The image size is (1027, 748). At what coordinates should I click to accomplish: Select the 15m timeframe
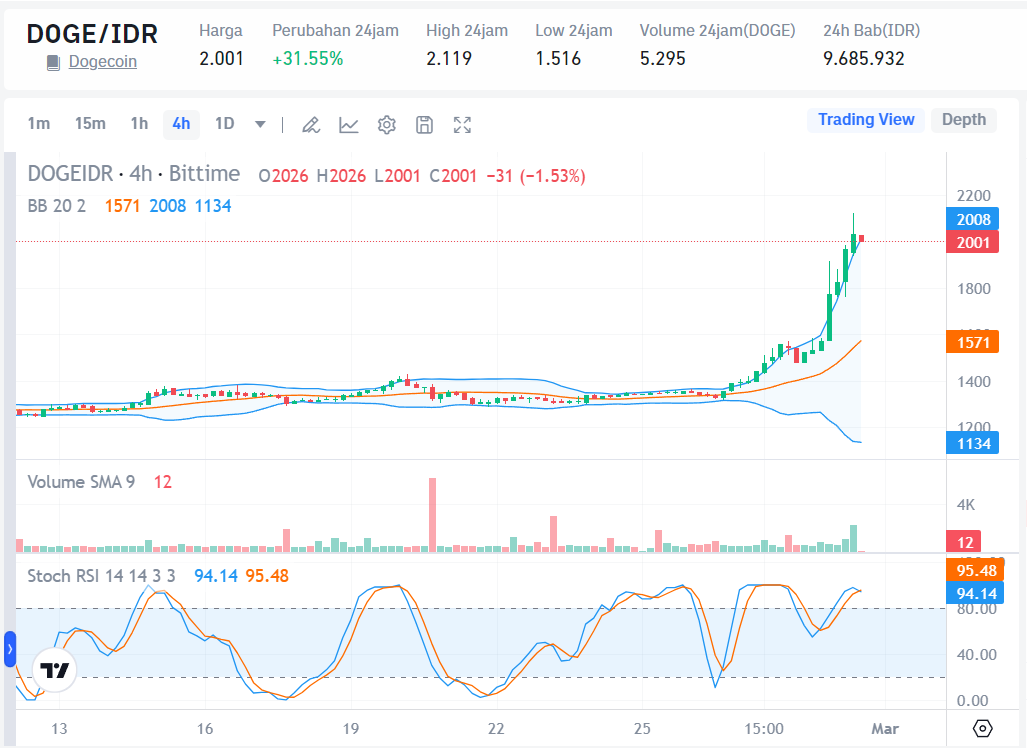point(90,123)
